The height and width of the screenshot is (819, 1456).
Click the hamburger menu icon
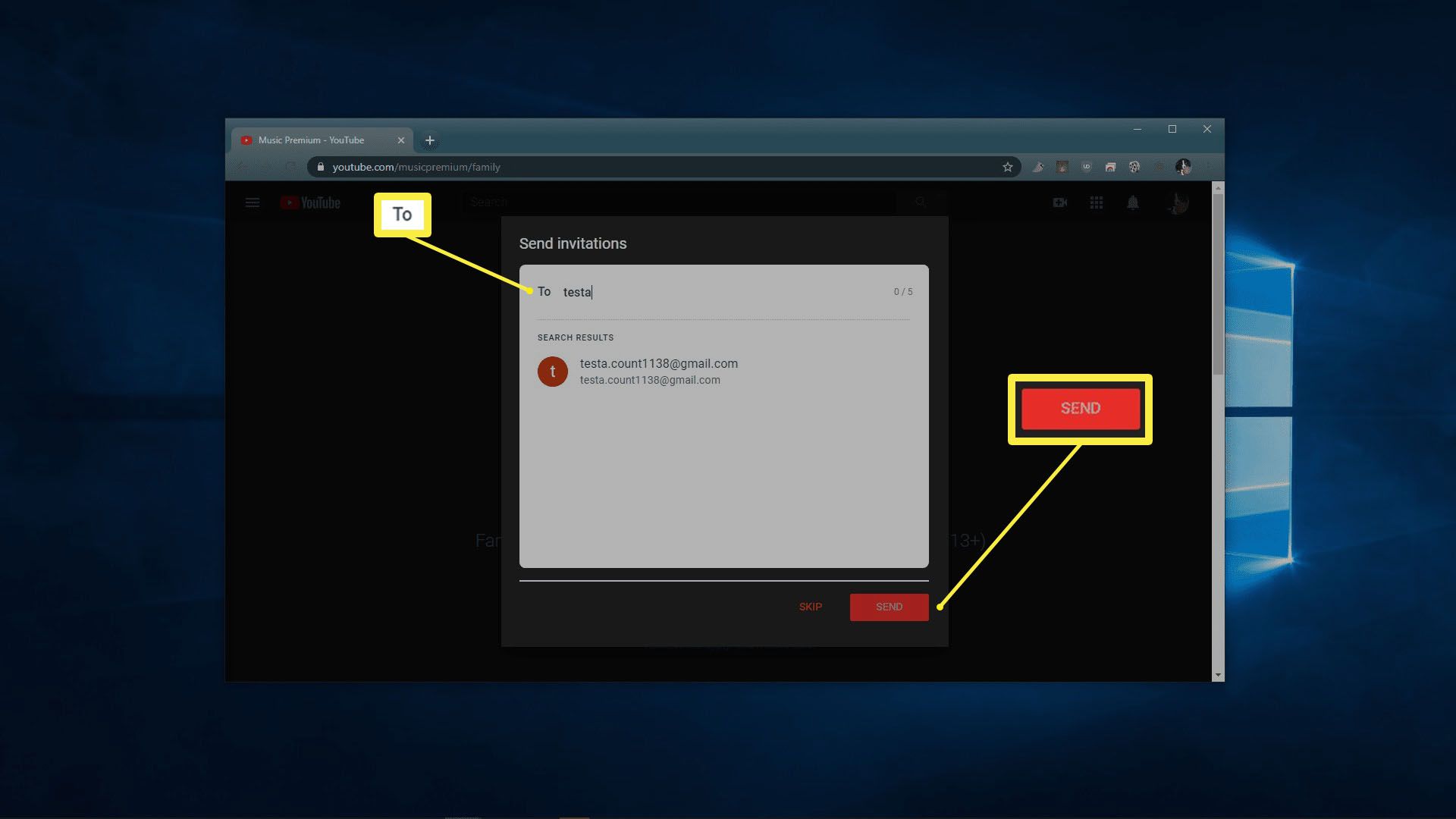(x=253, y=203)
